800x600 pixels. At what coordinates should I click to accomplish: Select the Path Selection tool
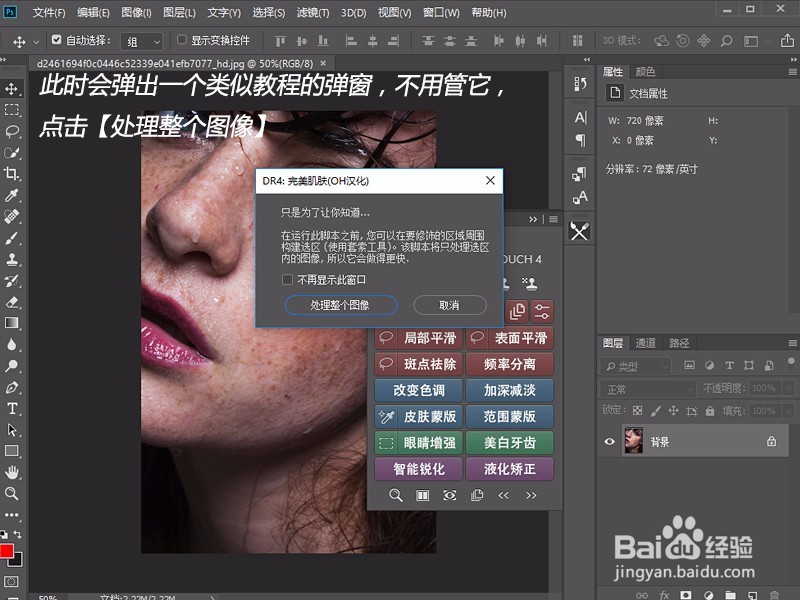pos(11,430)
